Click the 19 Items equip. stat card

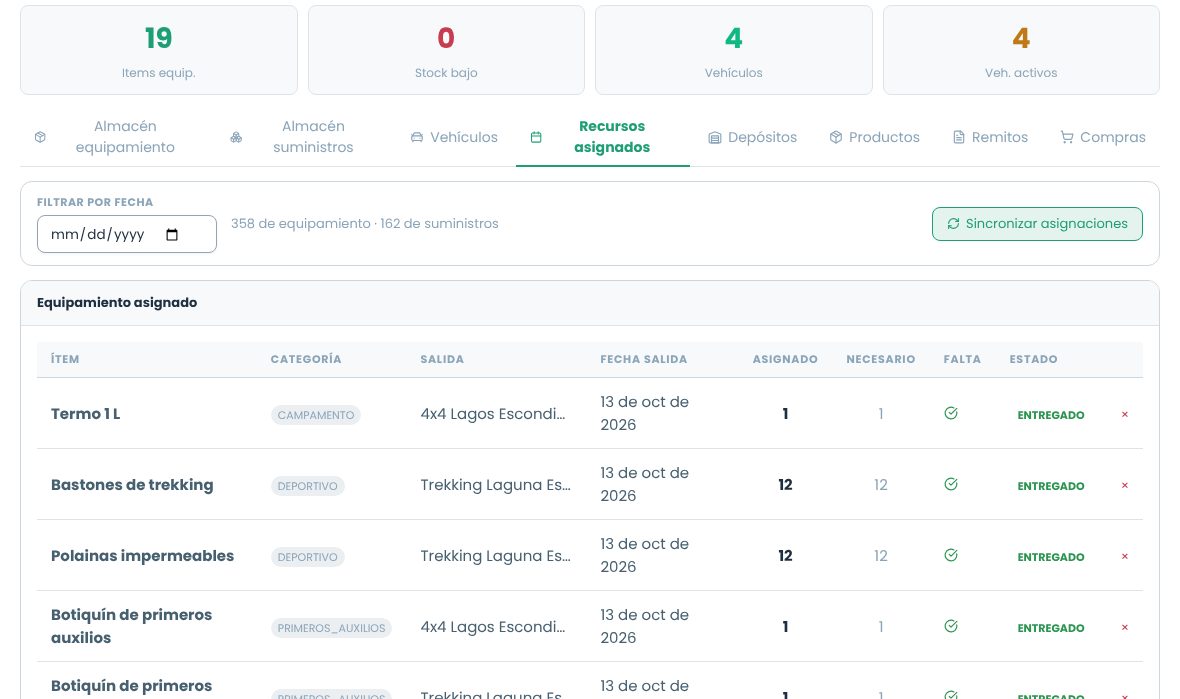[159, 50]
